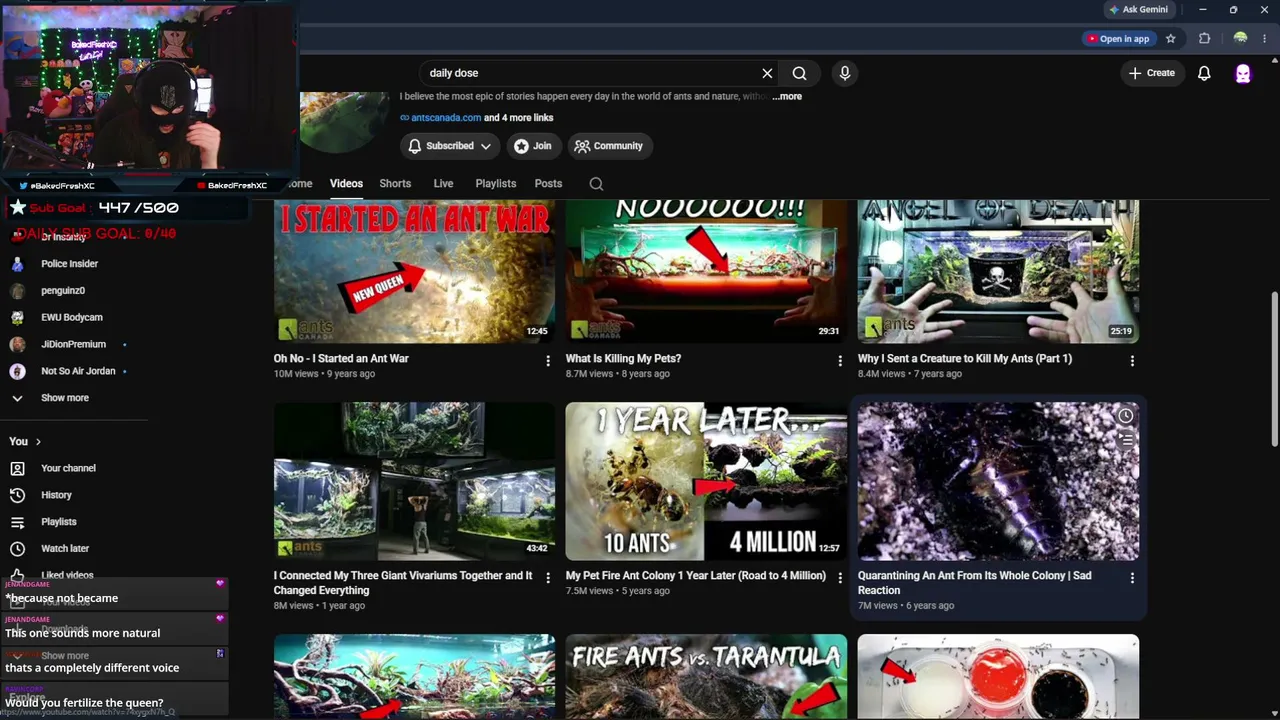Open the You section chevron
The image size is (1280, 720).
pyautogui.click(x=38, y=442)
